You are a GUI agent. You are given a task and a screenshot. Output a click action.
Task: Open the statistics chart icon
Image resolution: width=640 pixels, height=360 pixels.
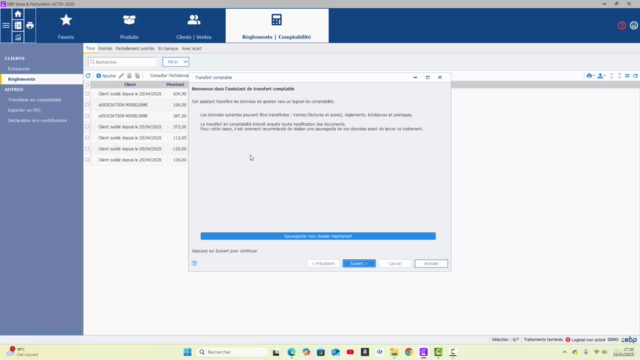click(18, 37)
